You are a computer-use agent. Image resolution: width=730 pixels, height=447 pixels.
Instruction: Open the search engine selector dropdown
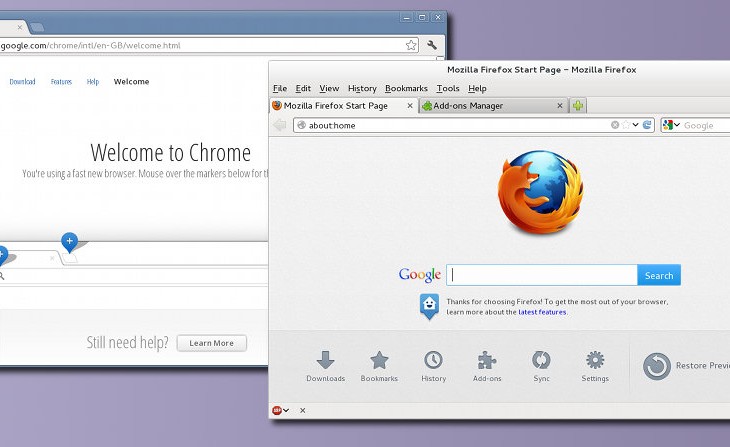(x=671, y=125)
